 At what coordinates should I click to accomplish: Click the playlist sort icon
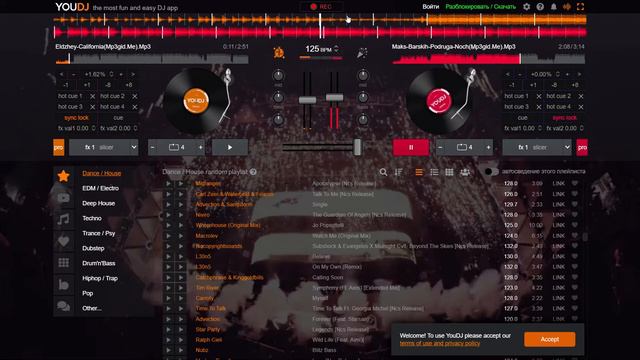point(398,172)
